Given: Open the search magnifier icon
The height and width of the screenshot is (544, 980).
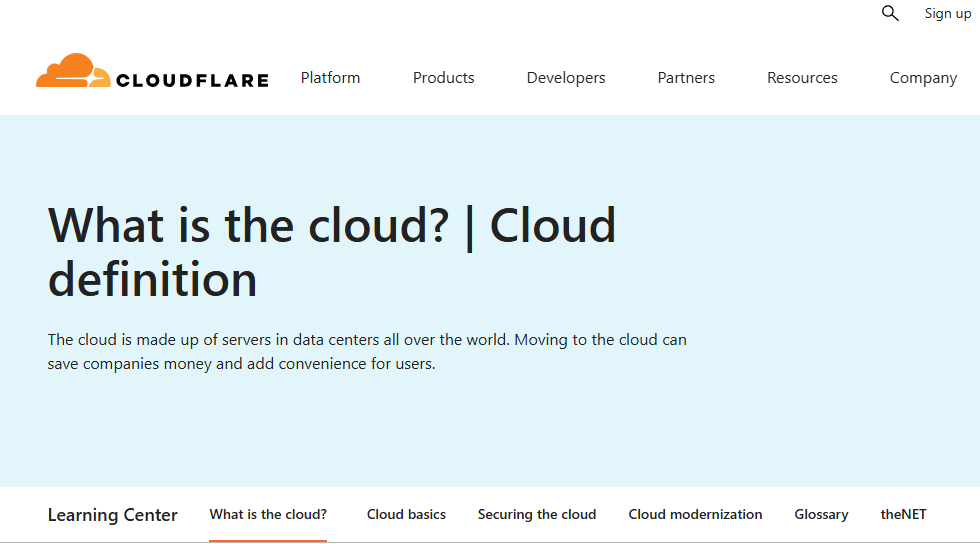Looking at the screenshot, I should 890,13.
